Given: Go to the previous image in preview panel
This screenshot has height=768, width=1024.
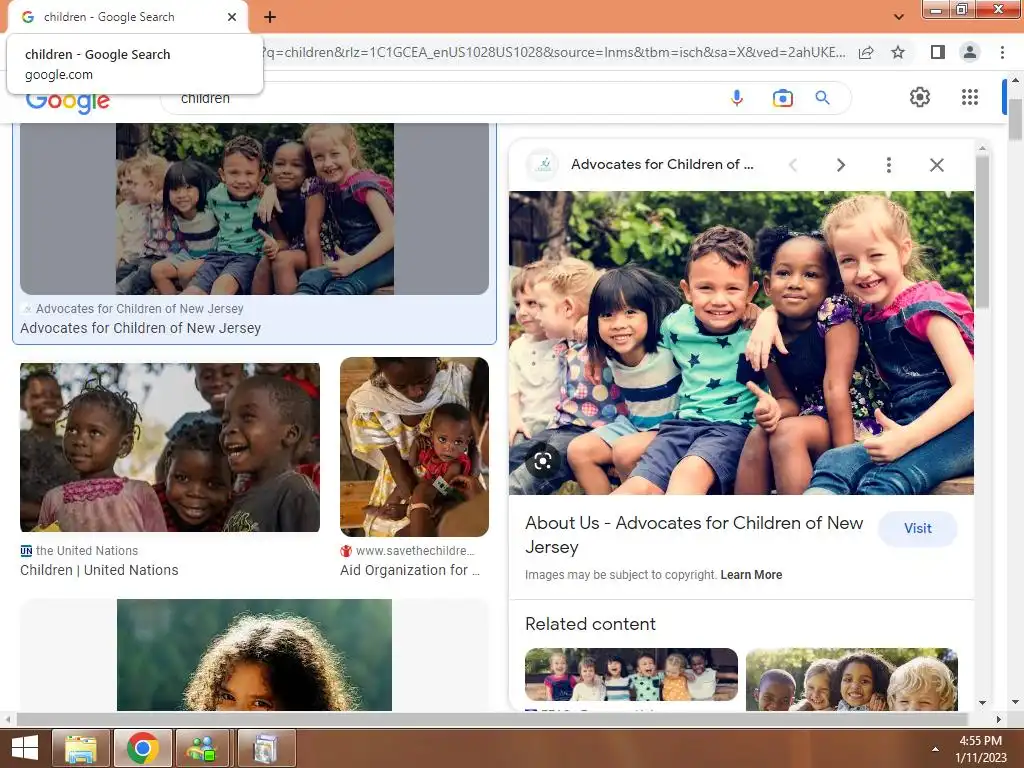Looking at the screenshot, I should coord(793,165).
